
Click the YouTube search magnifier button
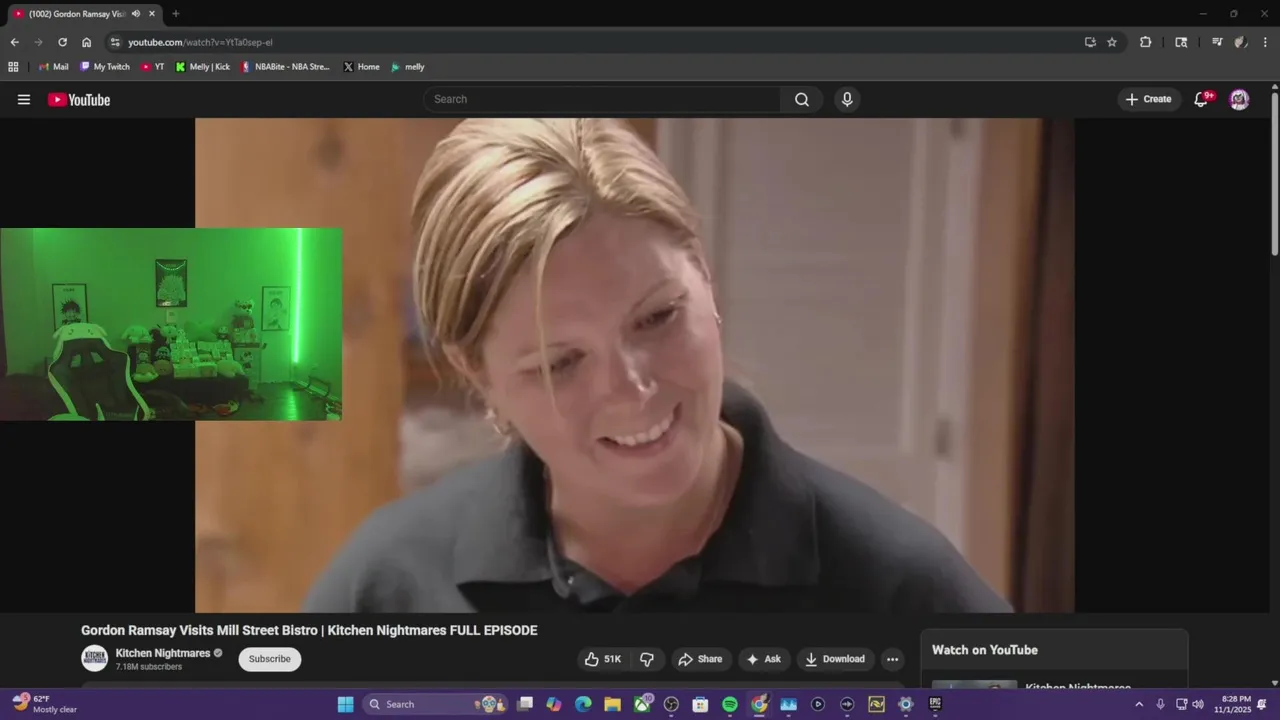click(x=802, y=99)
